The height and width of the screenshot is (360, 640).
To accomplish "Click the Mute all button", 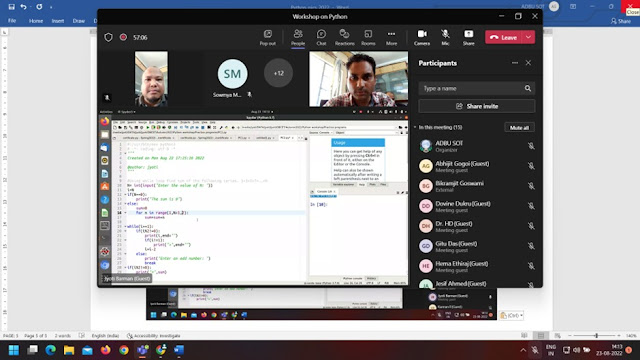I will click(x=519, y=128).
